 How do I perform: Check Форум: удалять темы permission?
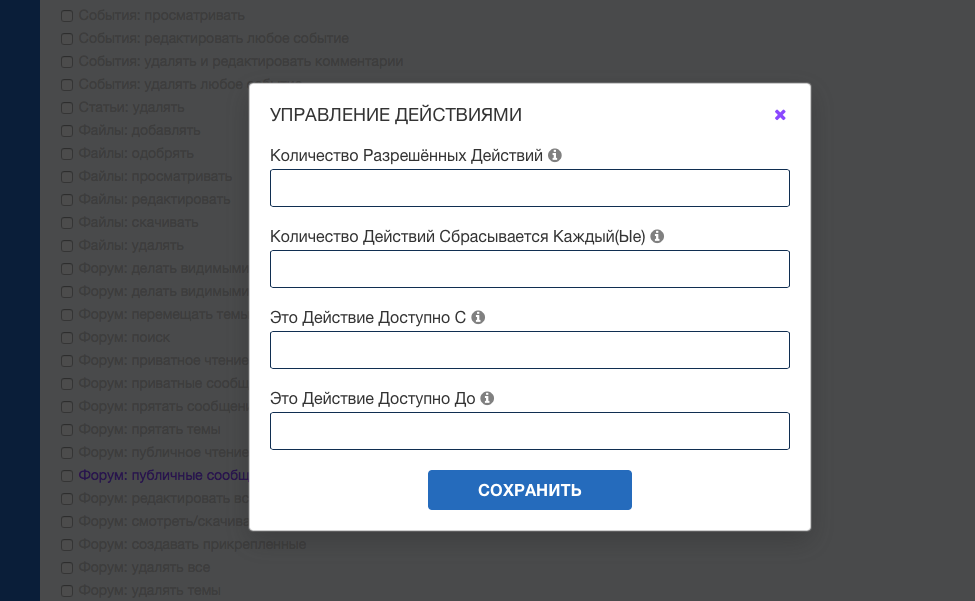(67, 591)
